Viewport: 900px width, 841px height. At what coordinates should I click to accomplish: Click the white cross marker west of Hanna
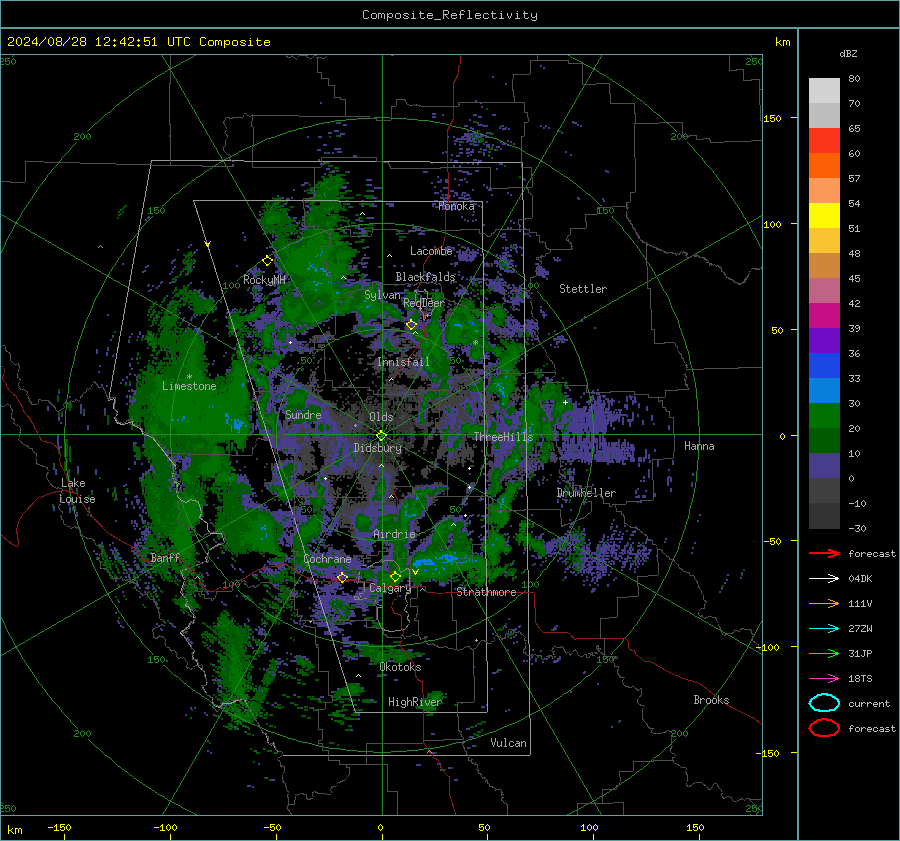pyautogui.click(x=565, y=402)
